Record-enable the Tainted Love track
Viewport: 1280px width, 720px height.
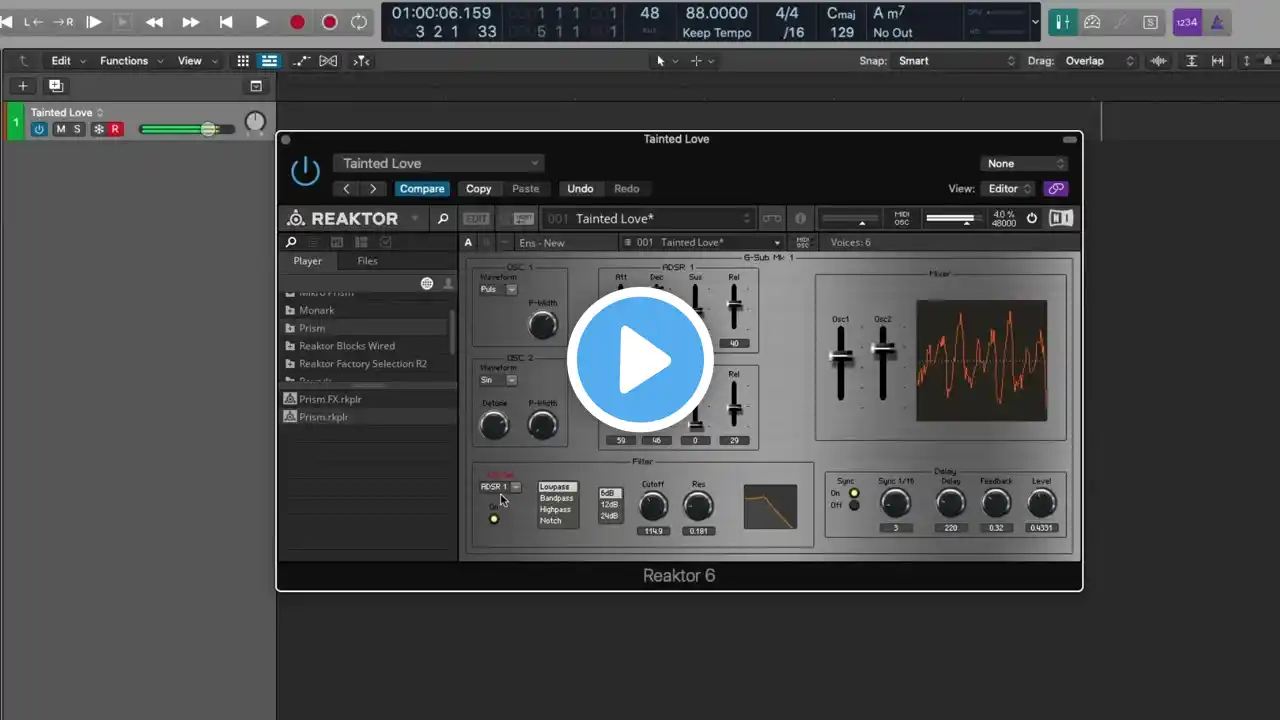pos(115,129)
